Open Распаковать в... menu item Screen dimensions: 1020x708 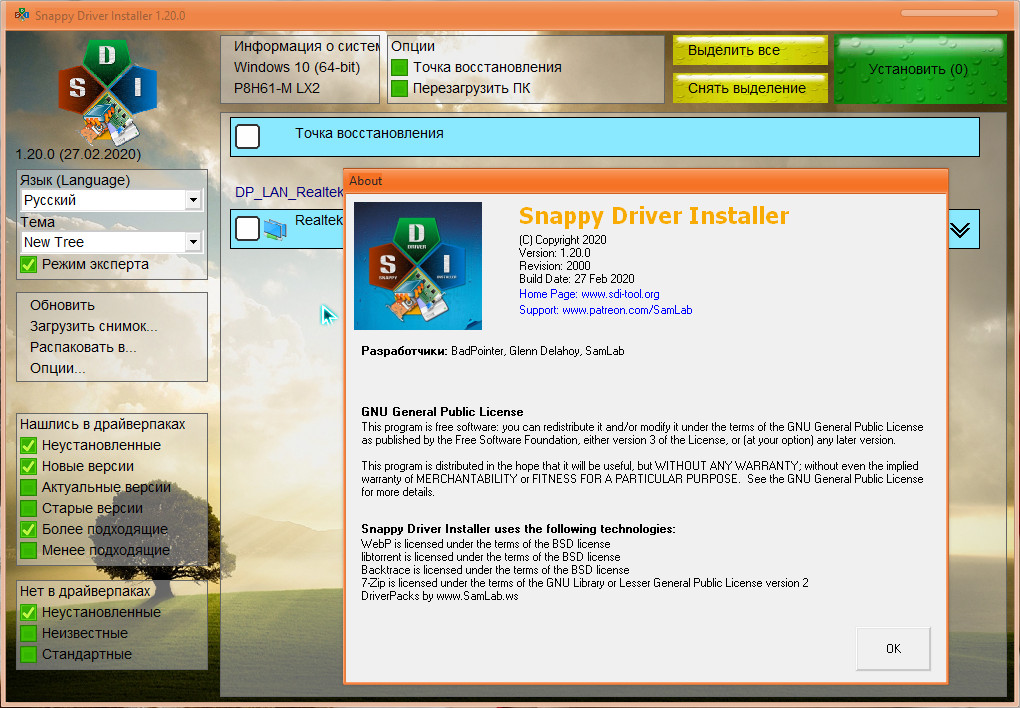(83, 347)
